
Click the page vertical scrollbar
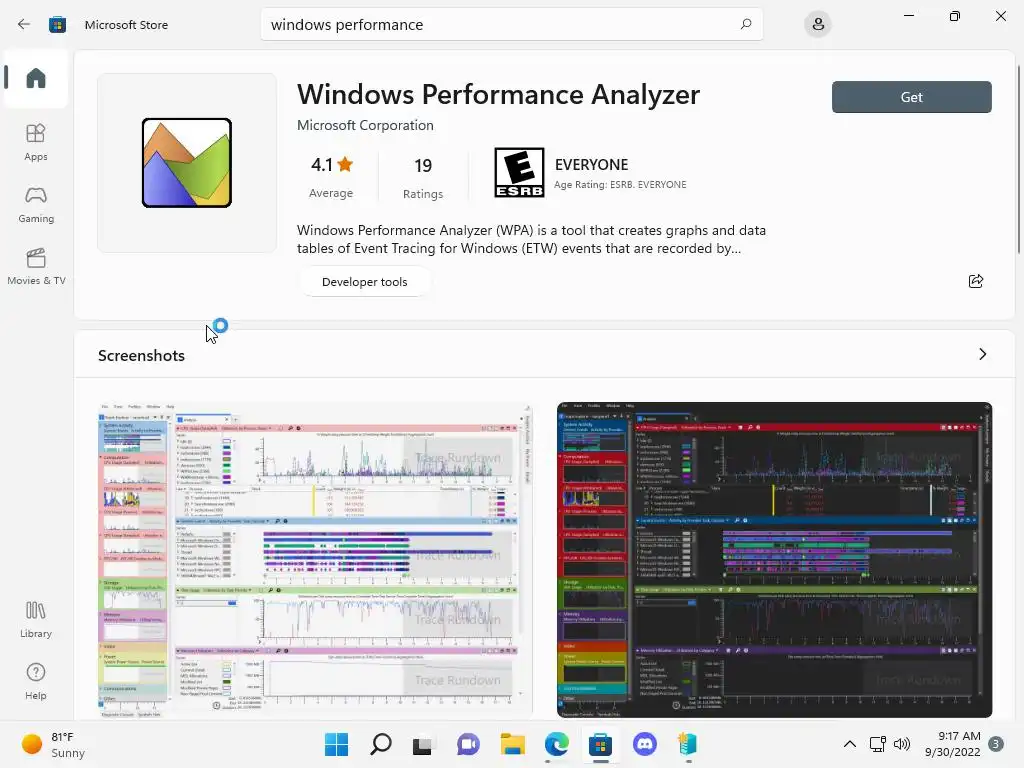1019,157
